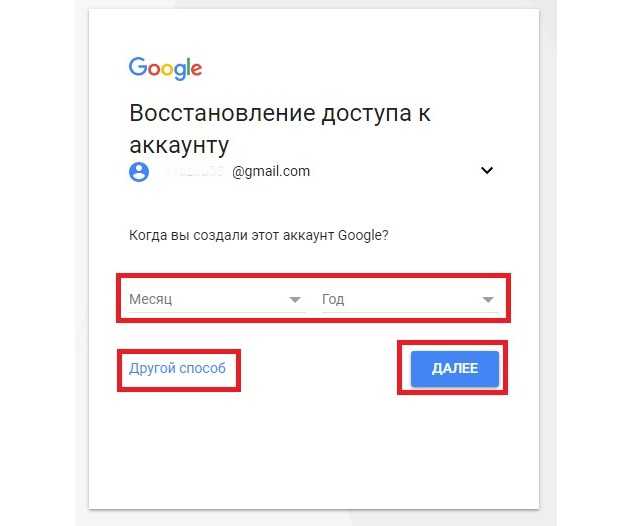This screenshot has width=640, height=526.
Task: Open the Месяц dropdown arrow
Action: click(x=295, y=300)
